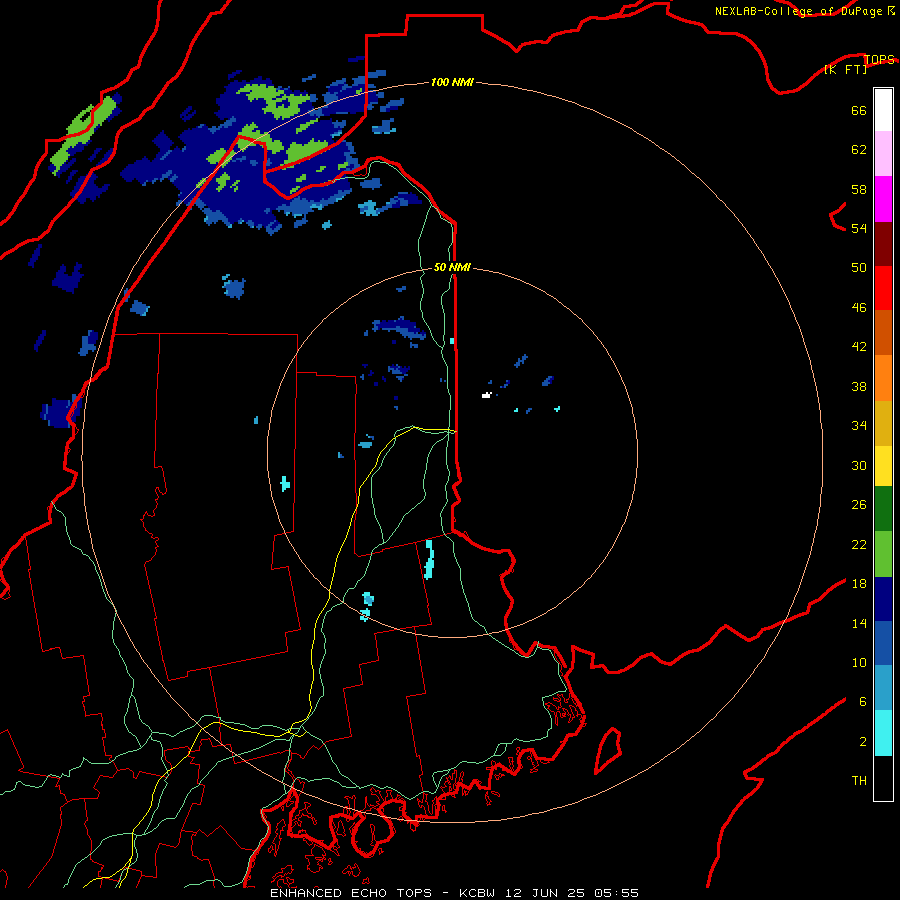This screenshot has height=900, width=900.
Task: Click the light blue 6-10 legend swatch
Action: coord(883,688)
